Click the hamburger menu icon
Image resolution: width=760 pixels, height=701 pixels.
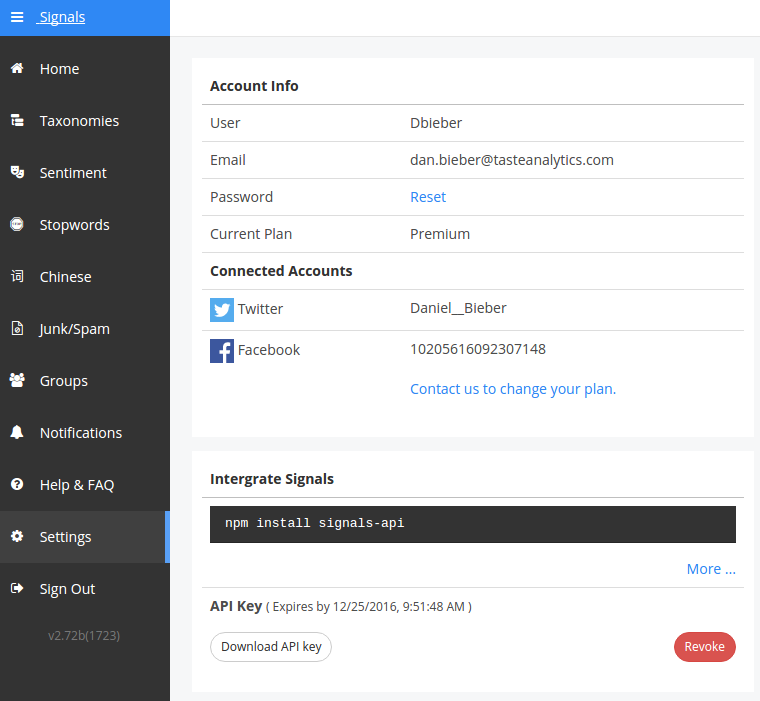click(x=17, y=17)
